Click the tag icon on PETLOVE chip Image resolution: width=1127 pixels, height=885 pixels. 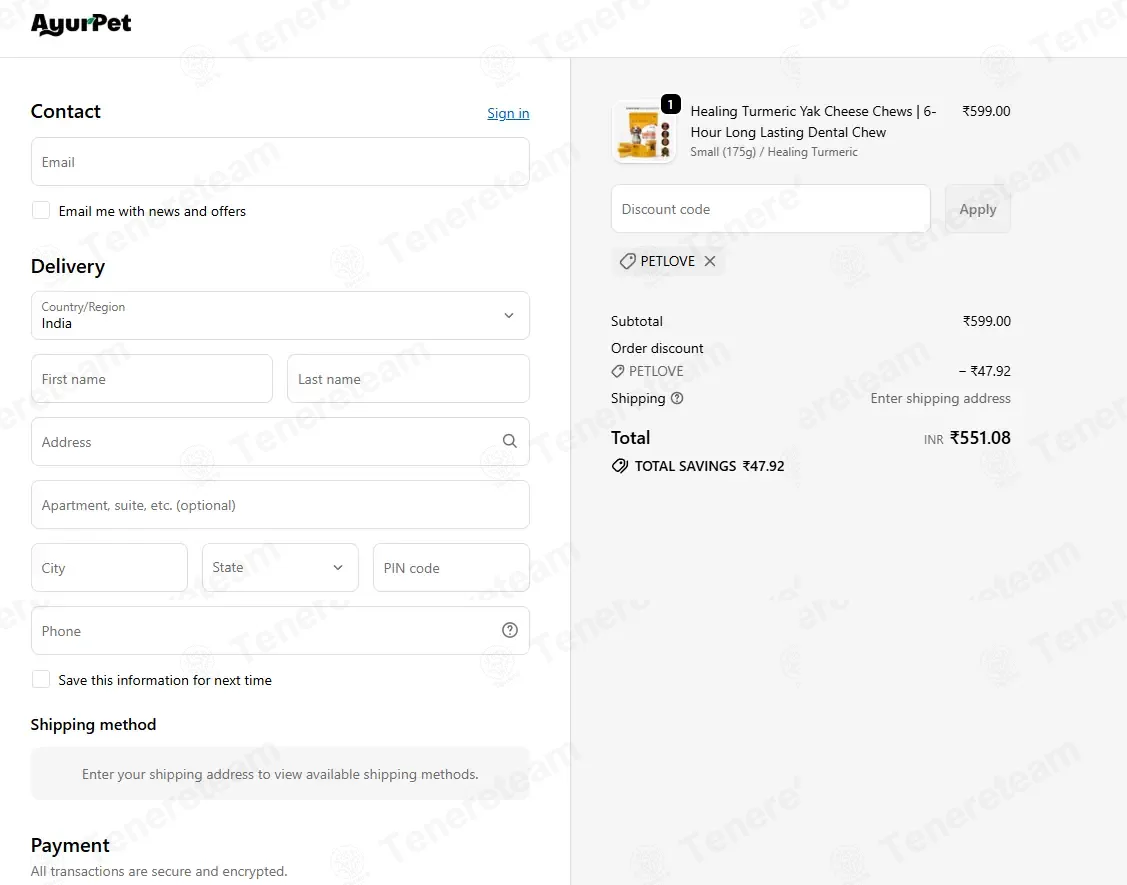[627, 261]
